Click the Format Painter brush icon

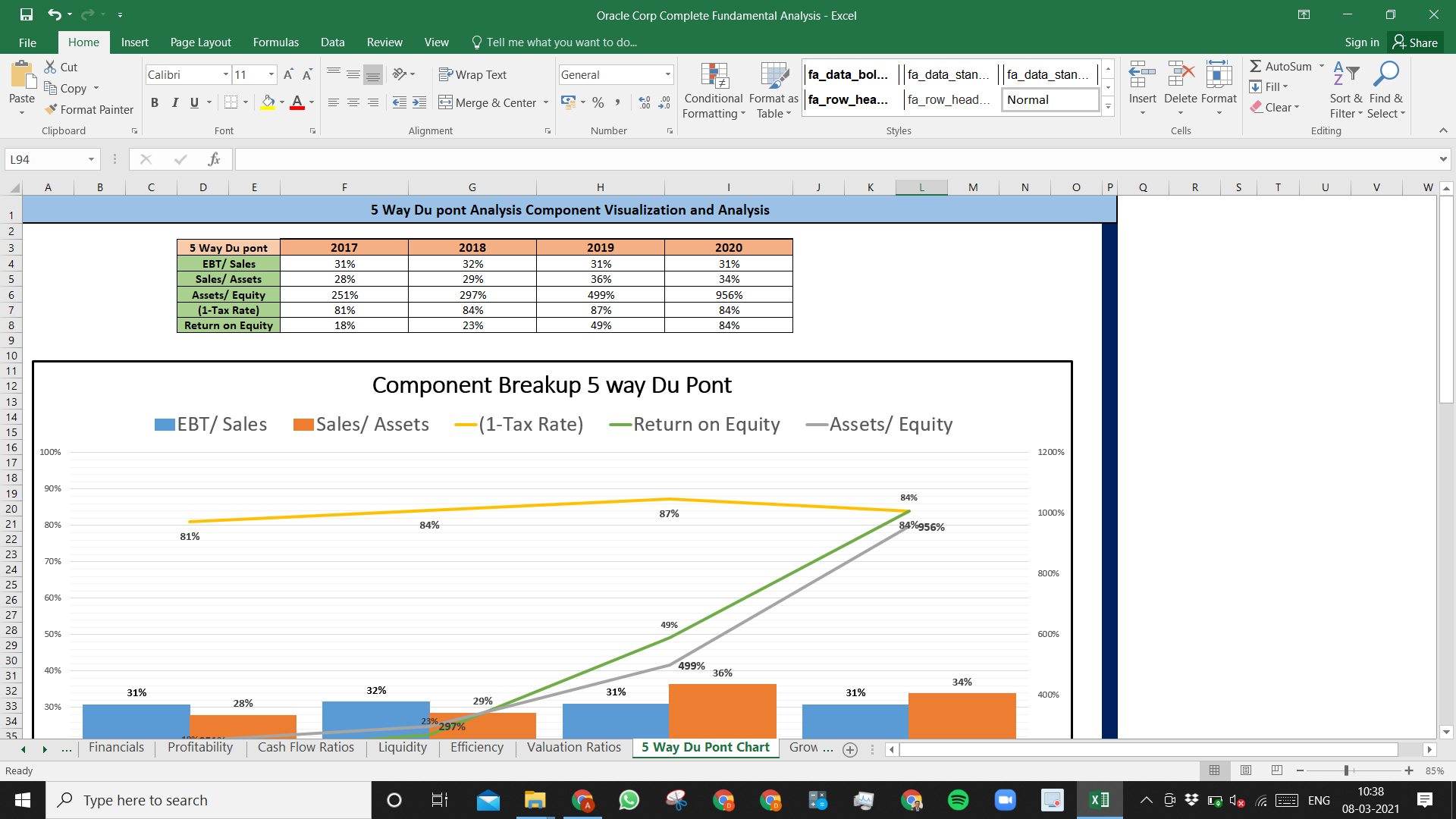coord(51,110)
